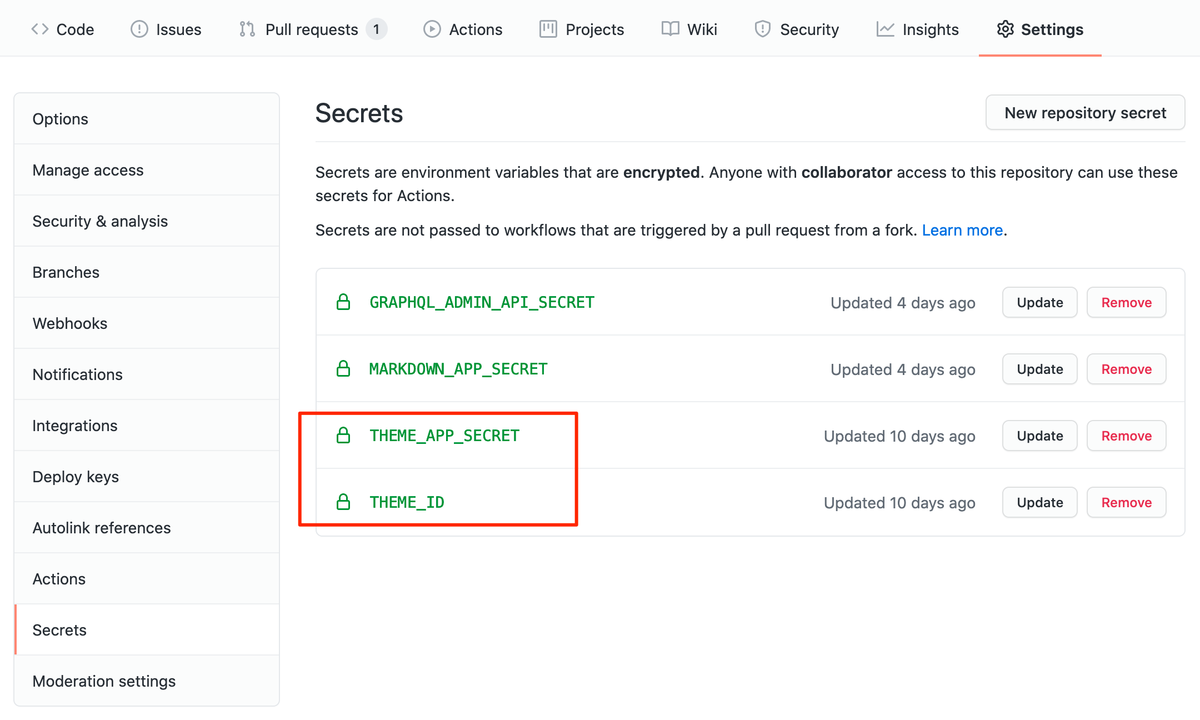Viewport: 1200px width, 720px height.
Task: Click the pull request count badge
Action: click(x=377, y=29)
